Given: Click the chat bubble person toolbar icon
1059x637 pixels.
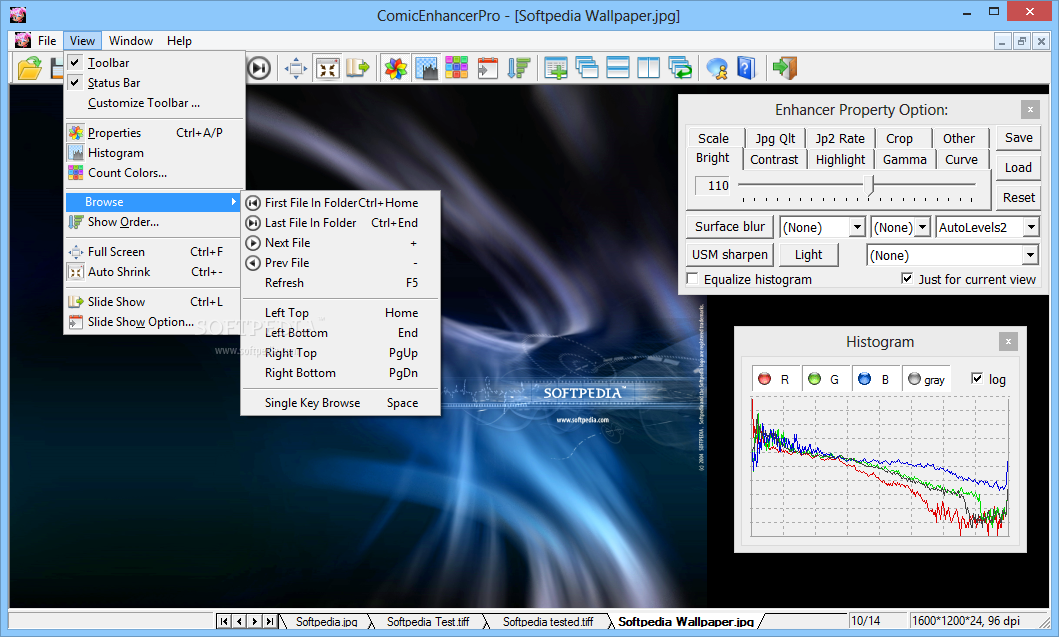Looking at the screenshot, I should (x=717, y=68).
